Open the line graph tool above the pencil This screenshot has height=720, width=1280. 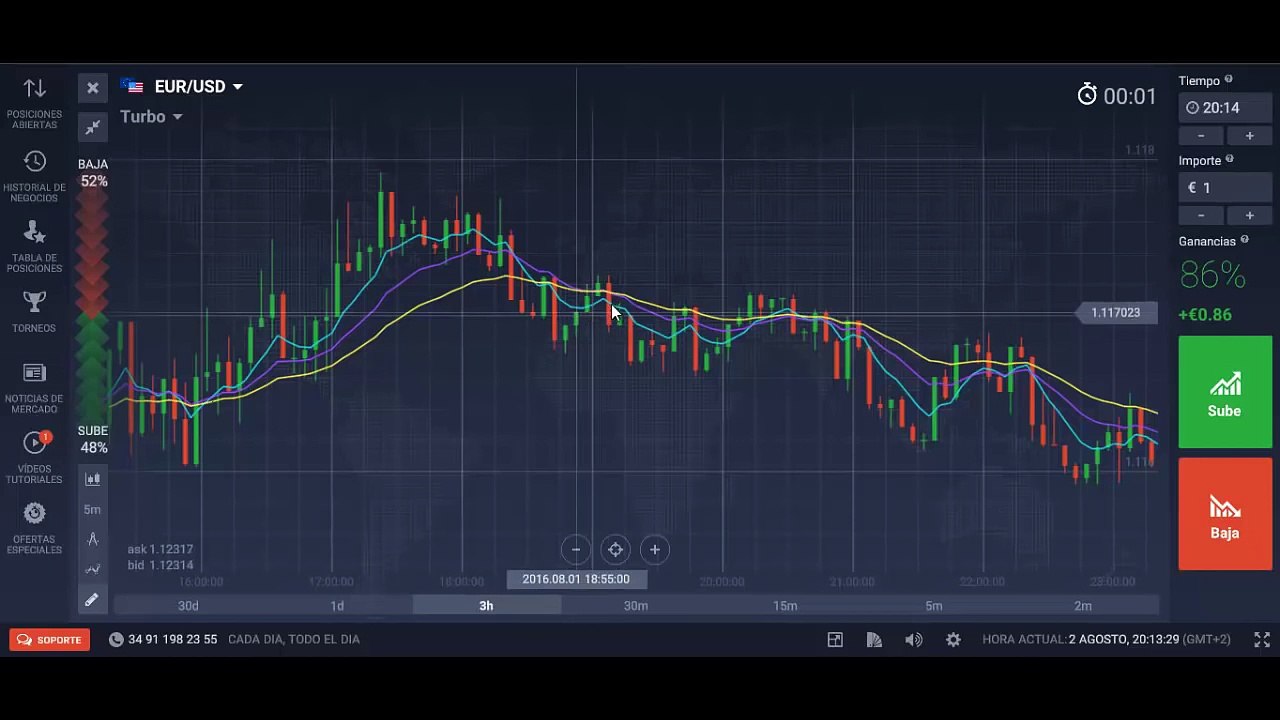[93, 569]
